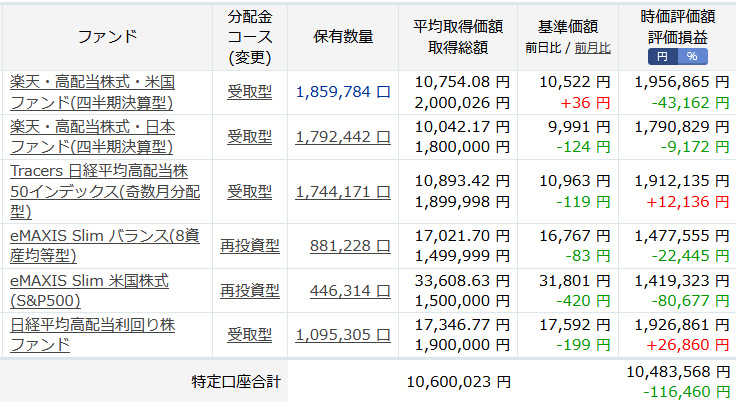Select base price 17,592 円

575,325
